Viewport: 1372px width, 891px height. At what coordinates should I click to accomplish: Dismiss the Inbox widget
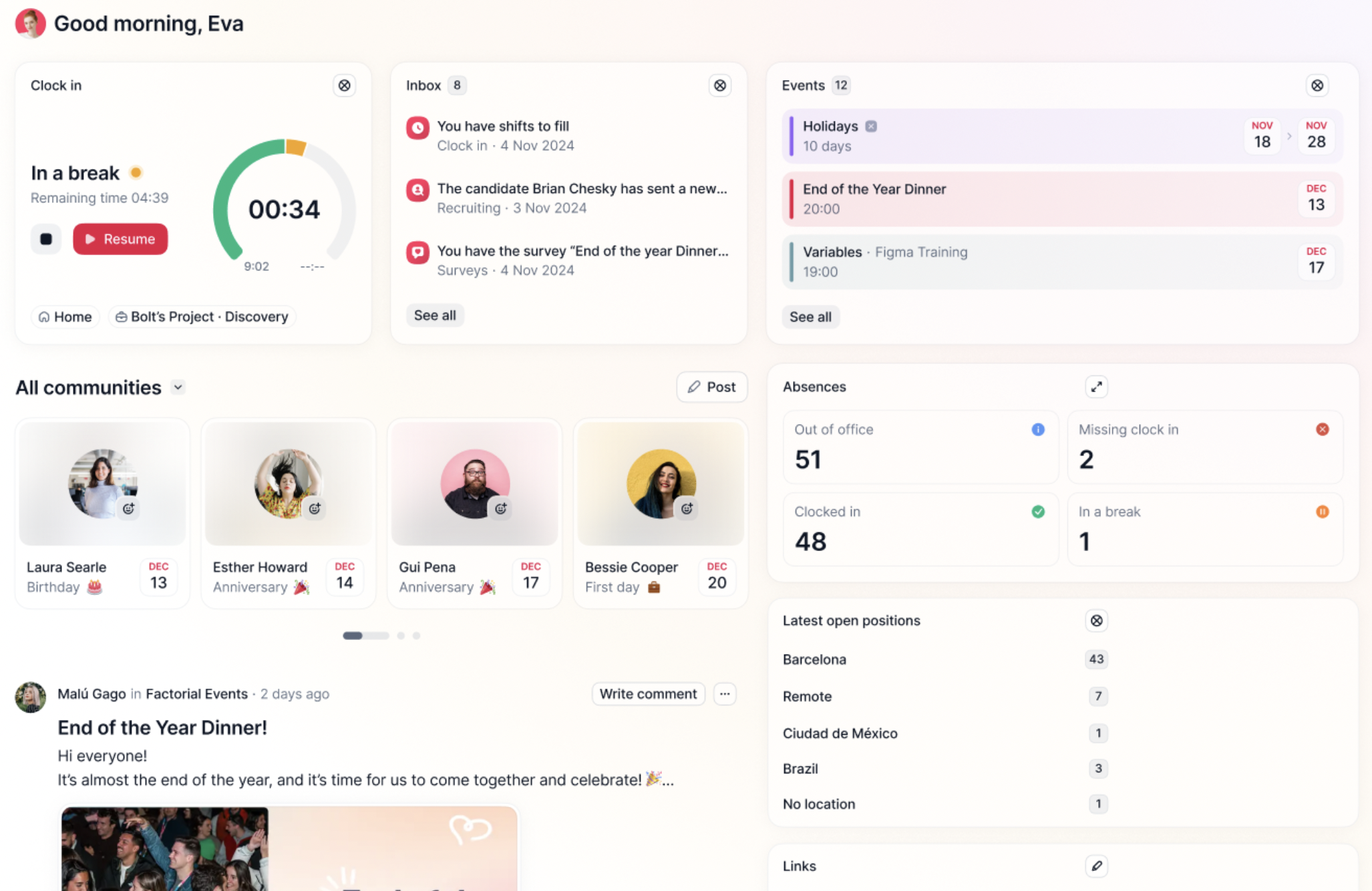(719, 85)
